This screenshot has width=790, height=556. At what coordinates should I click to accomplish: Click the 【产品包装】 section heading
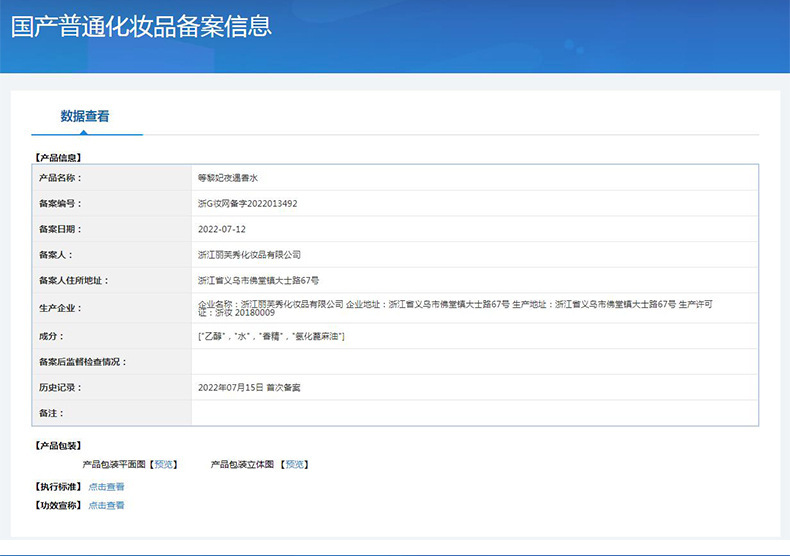click(58, 446)
